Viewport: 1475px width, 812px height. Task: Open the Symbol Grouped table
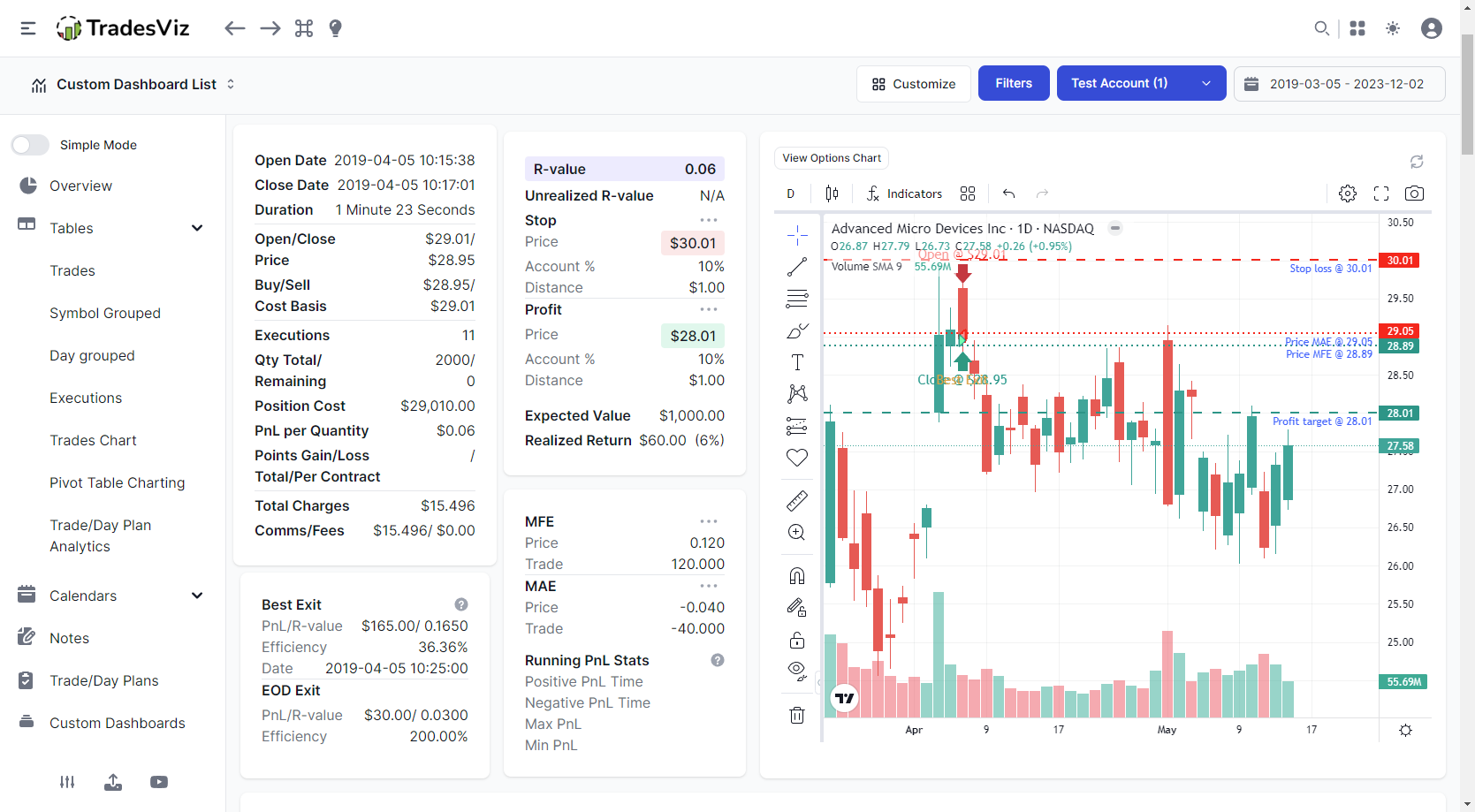(105, 313)
